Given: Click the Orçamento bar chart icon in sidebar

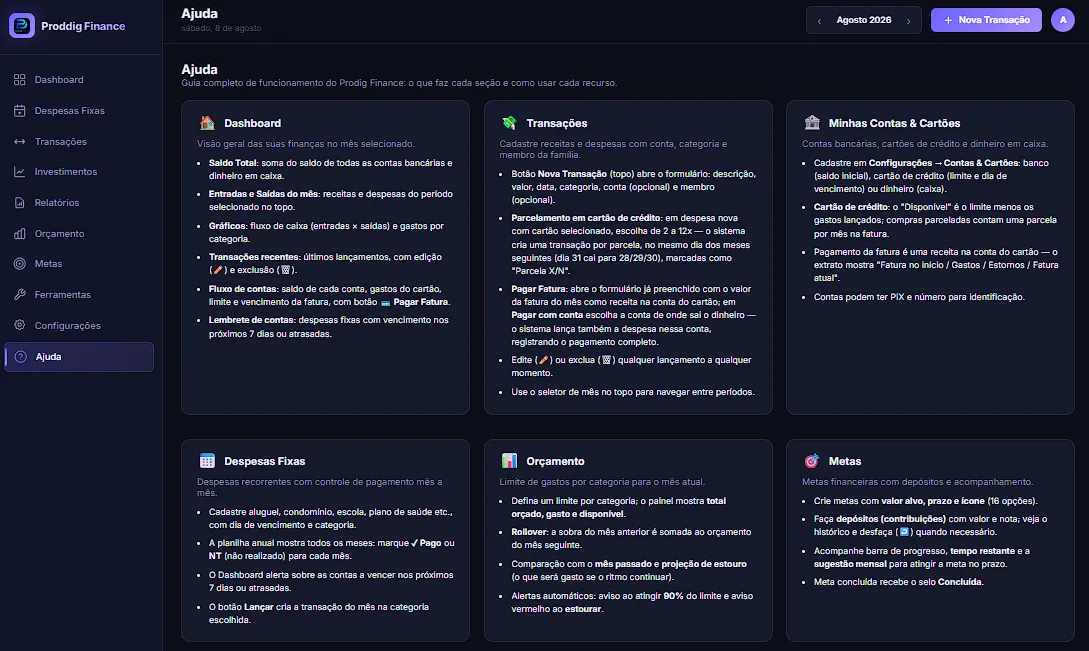Looking at the screenshot, I should coord(19,233).
